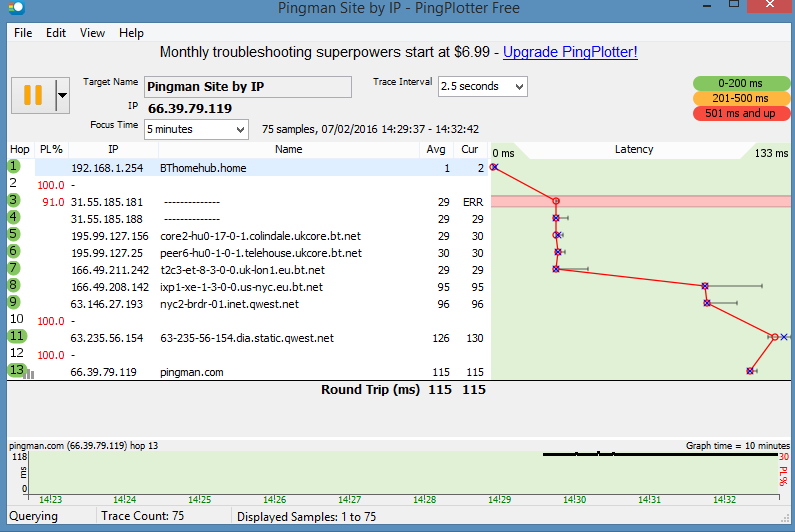795x532 pixels.
Task: Pause the trace with the orange pause button
Action: (33, 95)
